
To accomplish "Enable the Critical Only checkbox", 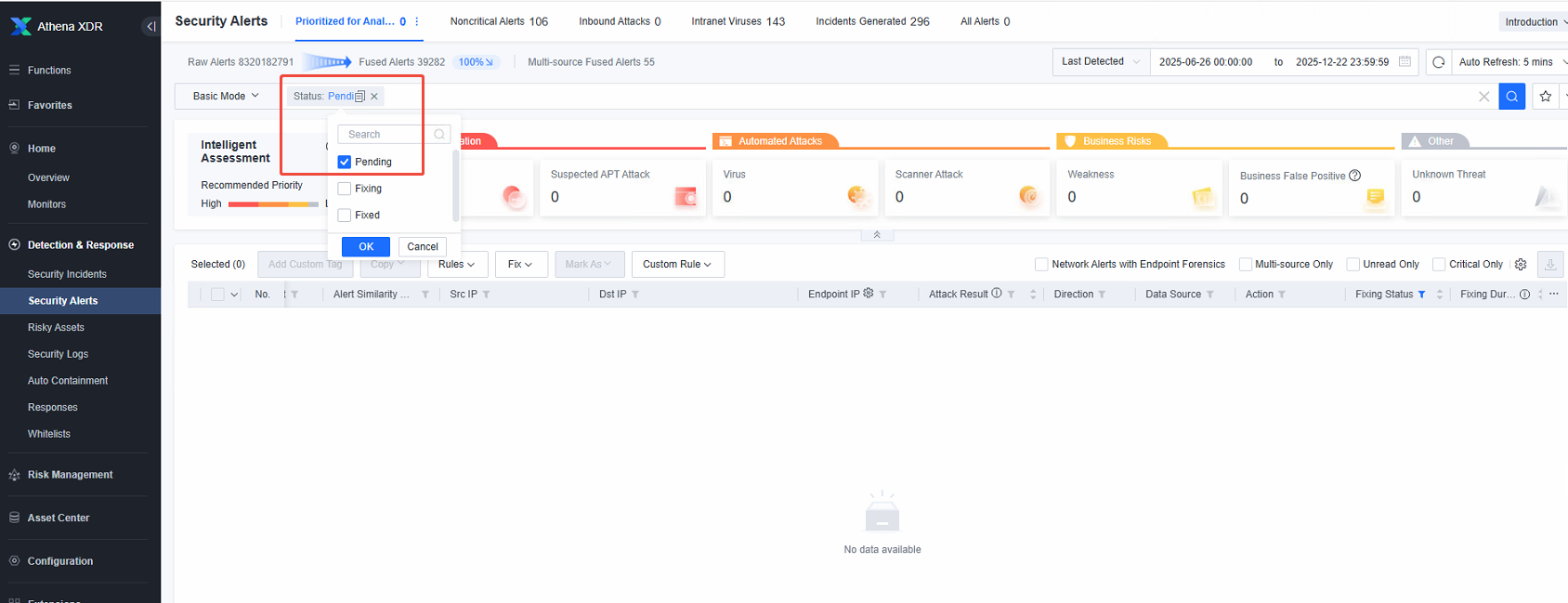I will click(1439, 264).
